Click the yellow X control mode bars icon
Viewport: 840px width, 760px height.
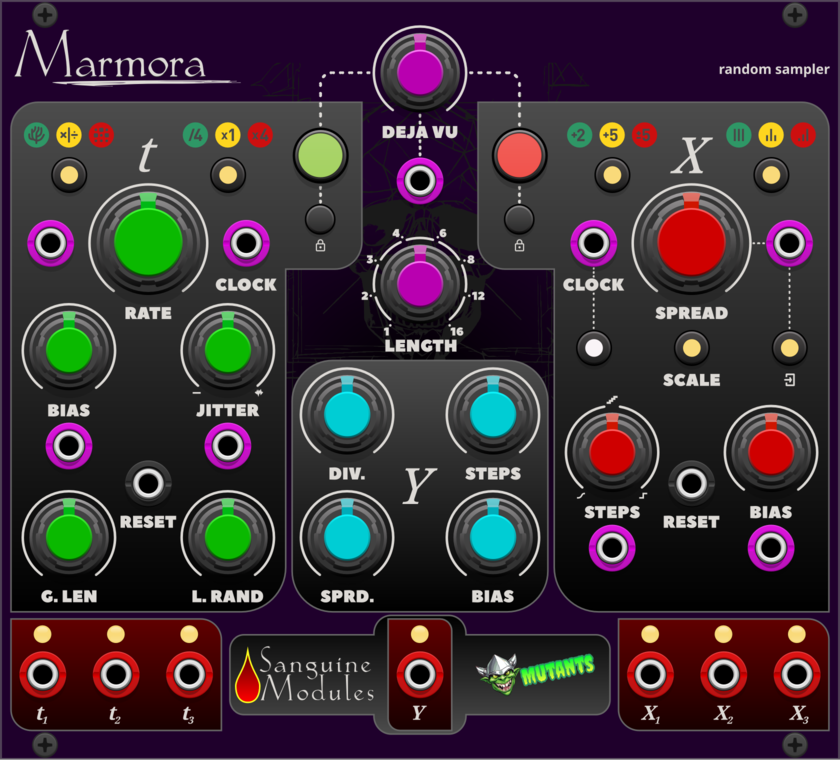771,135
